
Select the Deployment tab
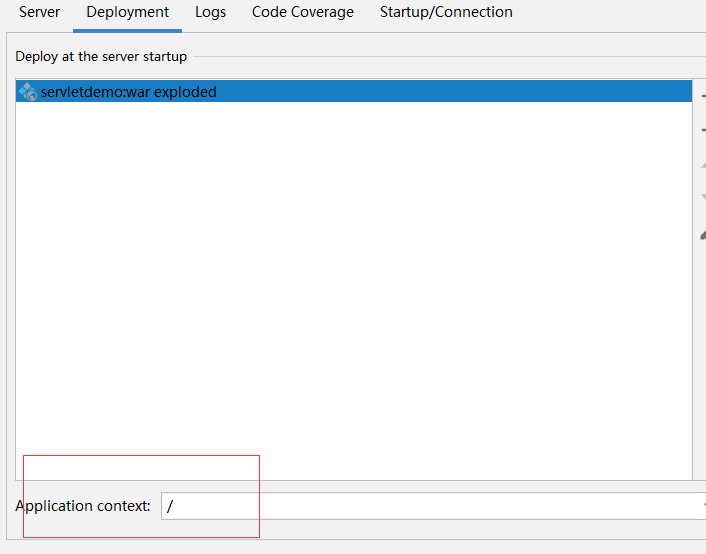pyautogui.click(x=127, y=12)
